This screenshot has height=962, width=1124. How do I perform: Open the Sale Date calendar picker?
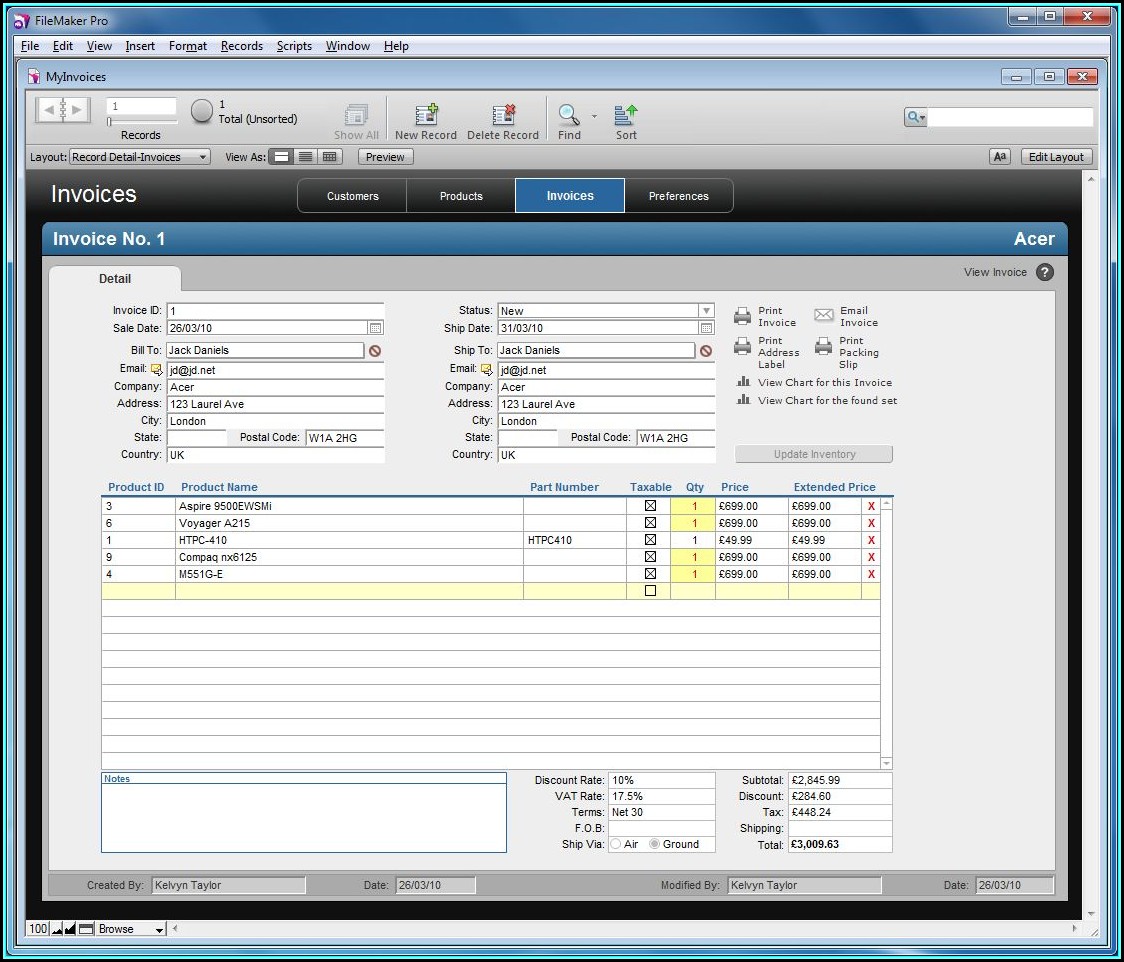pyautogui.click(x=375, y=328)
